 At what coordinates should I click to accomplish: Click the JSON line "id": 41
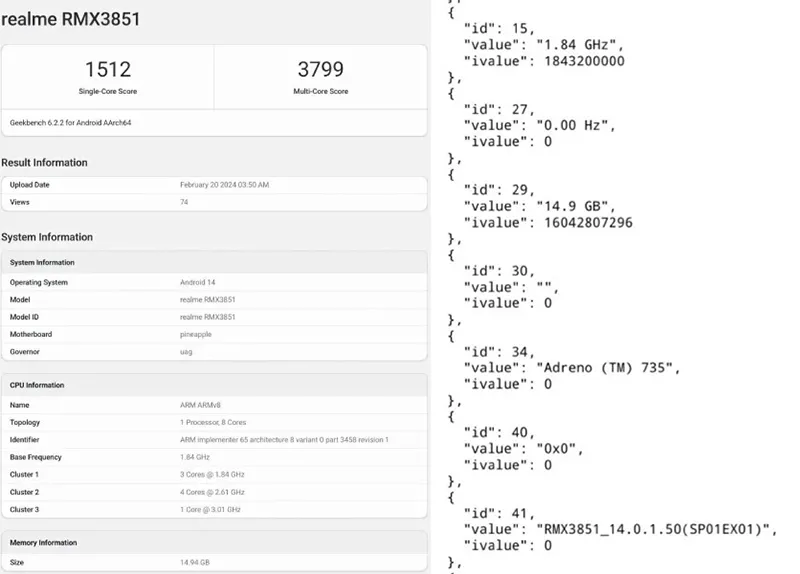pos(499,513)
